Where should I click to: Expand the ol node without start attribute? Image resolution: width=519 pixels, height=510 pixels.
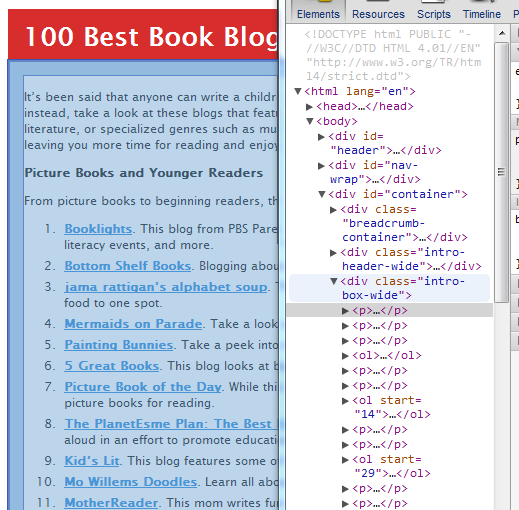pyautogui.click(x=345, y=356)
